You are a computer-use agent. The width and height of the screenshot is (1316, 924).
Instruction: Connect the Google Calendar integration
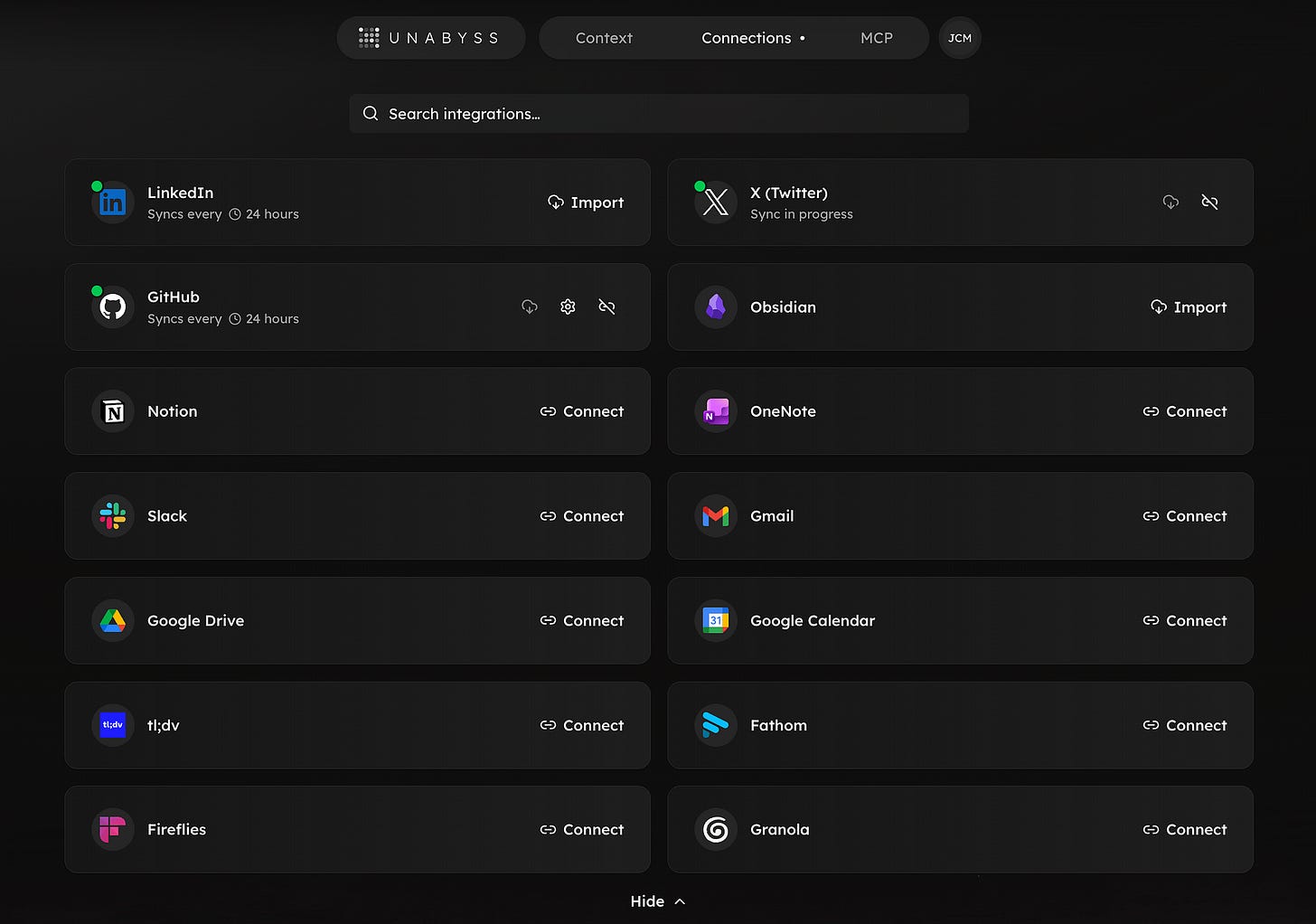click(x=1185, y=621)
